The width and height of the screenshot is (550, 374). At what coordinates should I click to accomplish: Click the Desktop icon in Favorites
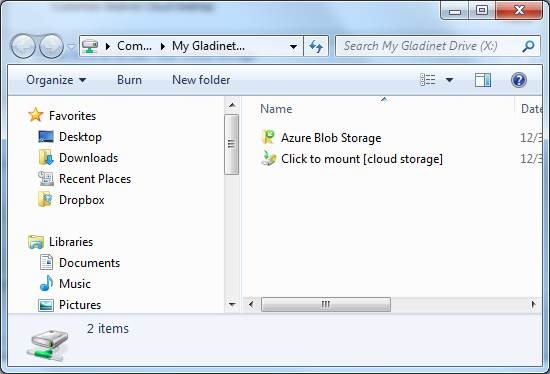(x=46, y=137)
